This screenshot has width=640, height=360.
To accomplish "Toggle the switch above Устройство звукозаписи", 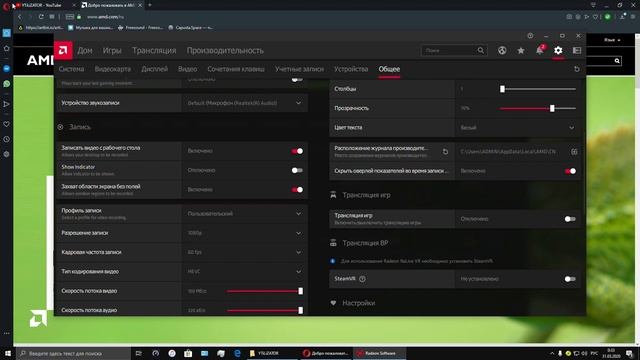I will coord(297,79).
